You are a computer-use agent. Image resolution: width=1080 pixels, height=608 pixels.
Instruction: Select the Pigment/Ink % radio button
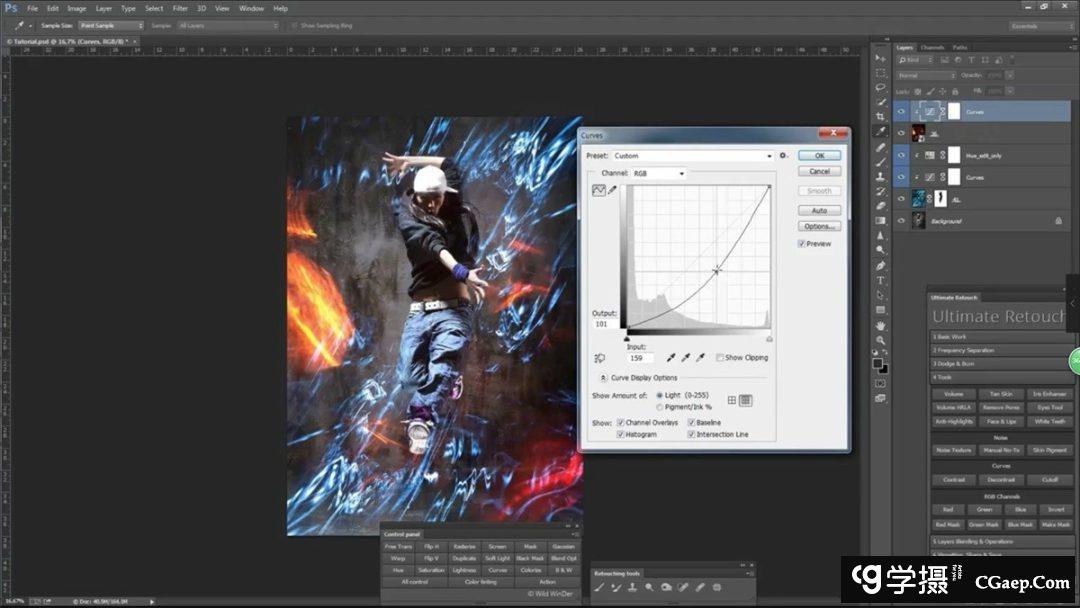pyautogui.click(x=660, y=407)
